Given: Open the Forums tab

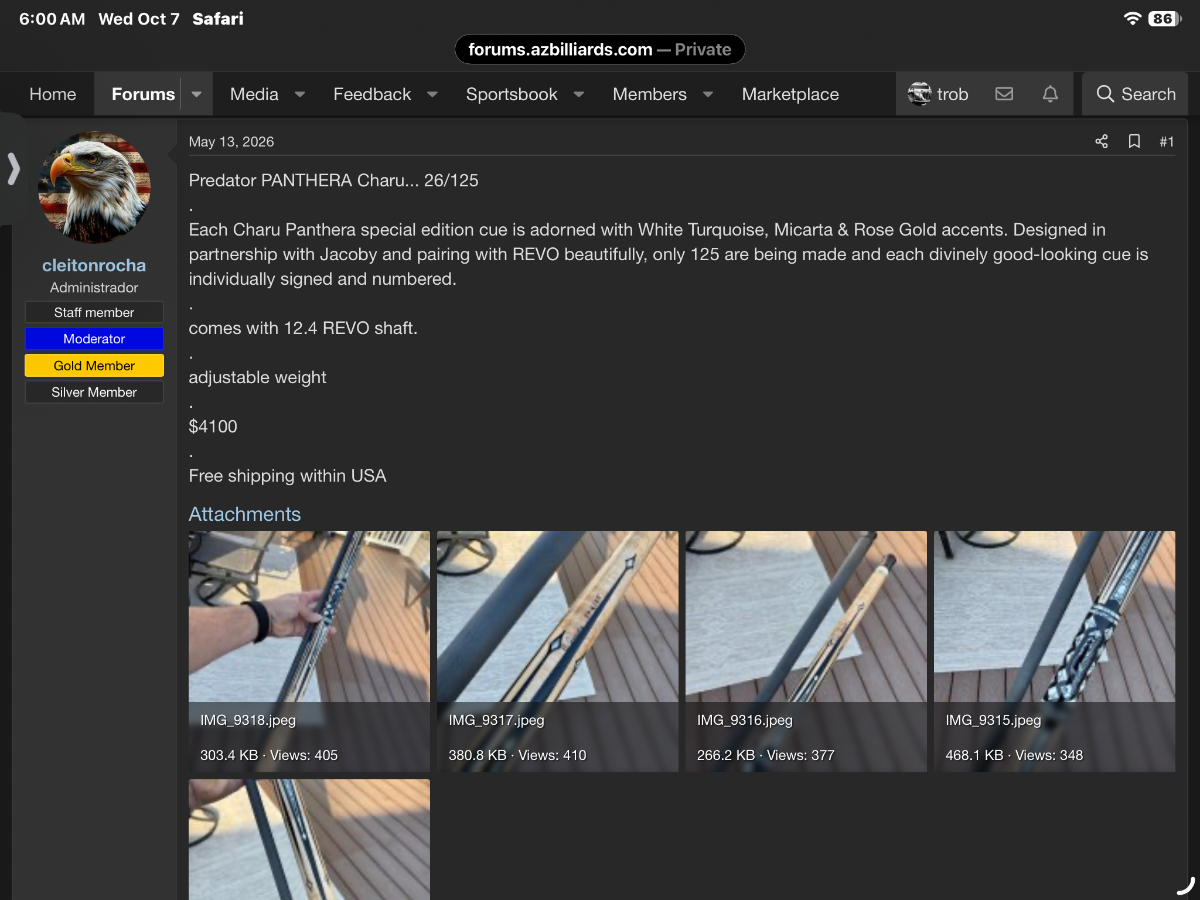Looking at the screenshot, I should tap(143, 94).
